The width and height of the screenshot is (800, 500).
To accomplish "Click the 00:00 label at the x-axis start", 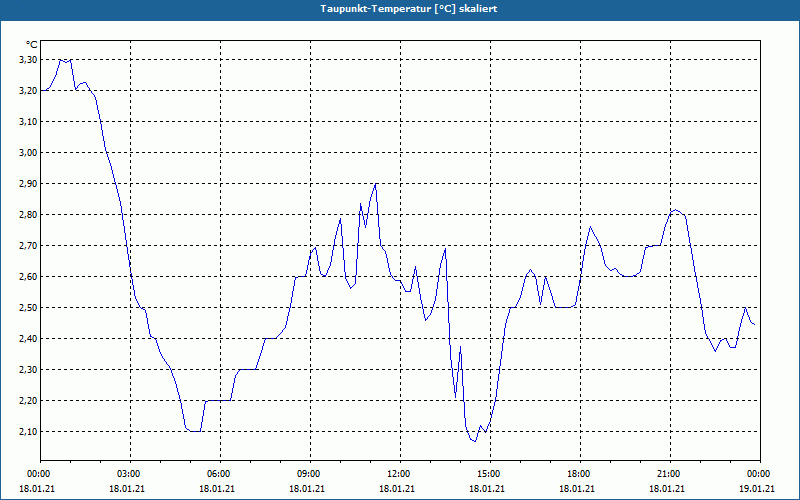I will 37,474.
